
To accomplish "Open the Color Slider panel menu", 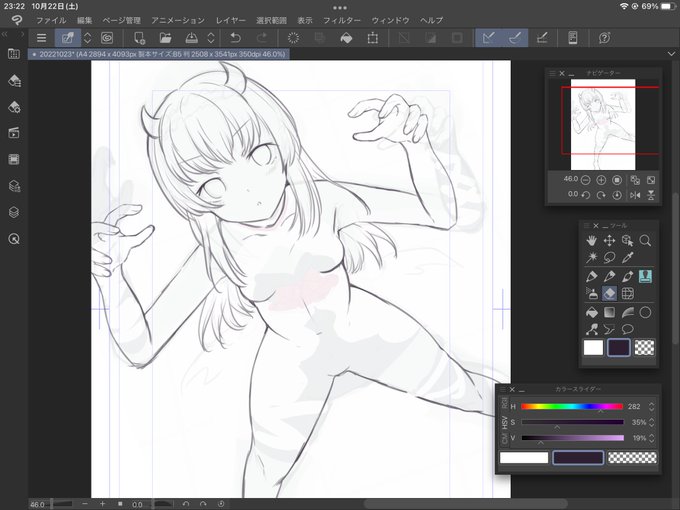I will (503, 389).
